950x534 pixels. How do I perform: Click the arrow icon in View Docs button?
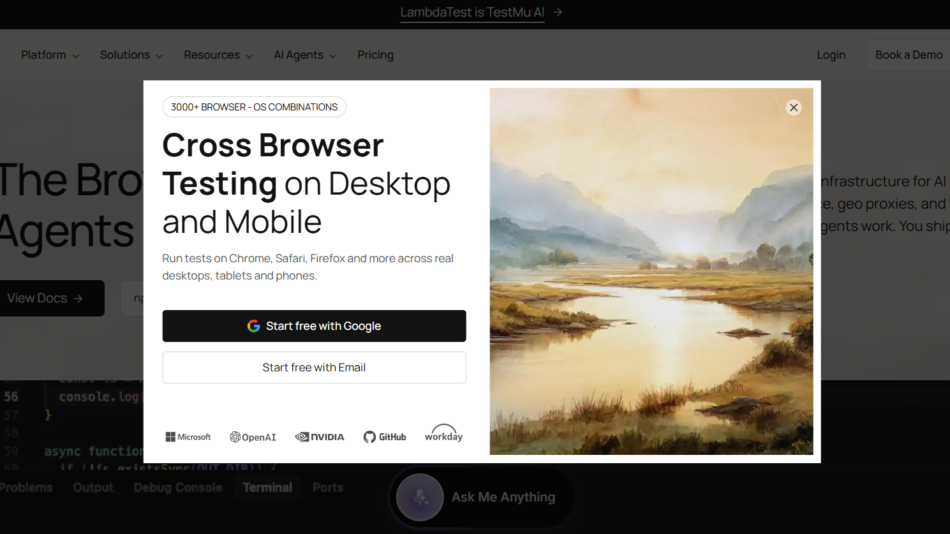(78, 298)
